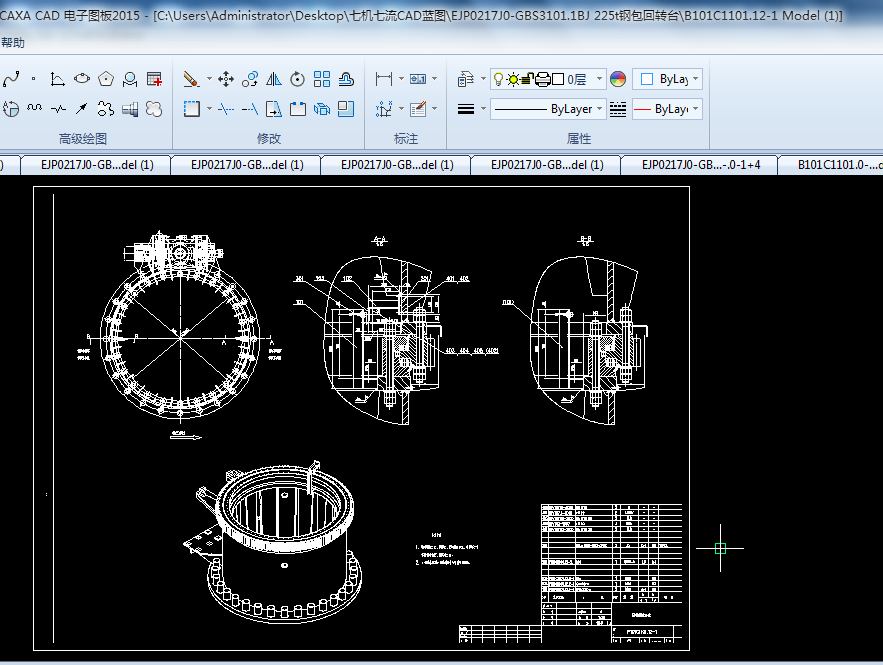The width and height of the screenshot is (883, 665).
Task: Open the 帮助 help menu
Action: pyautogui.click(x=13, y=43)
